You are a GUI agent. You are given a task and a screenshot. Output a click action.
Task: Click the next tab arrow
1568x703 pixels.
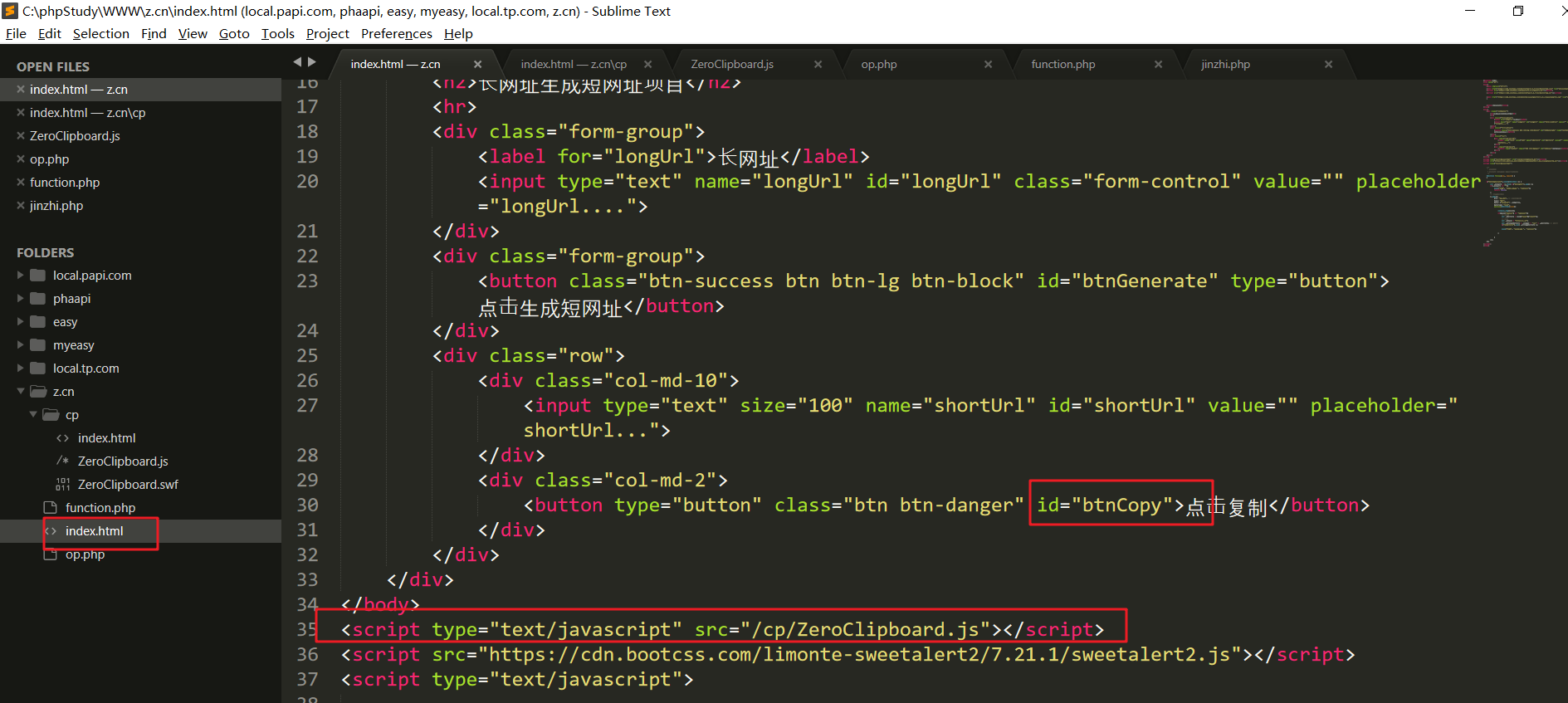[x=312, y=62]
